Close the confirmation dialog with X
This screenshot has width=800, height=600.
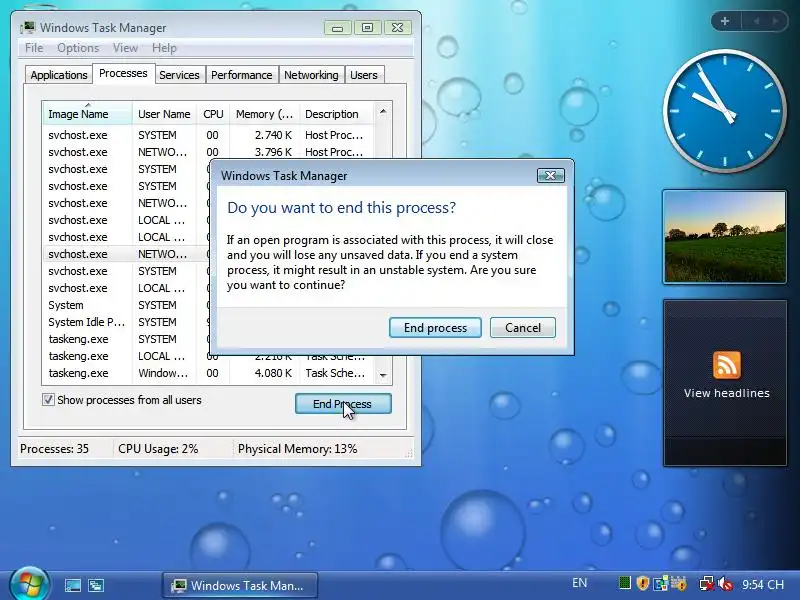(x=551, y=176)
